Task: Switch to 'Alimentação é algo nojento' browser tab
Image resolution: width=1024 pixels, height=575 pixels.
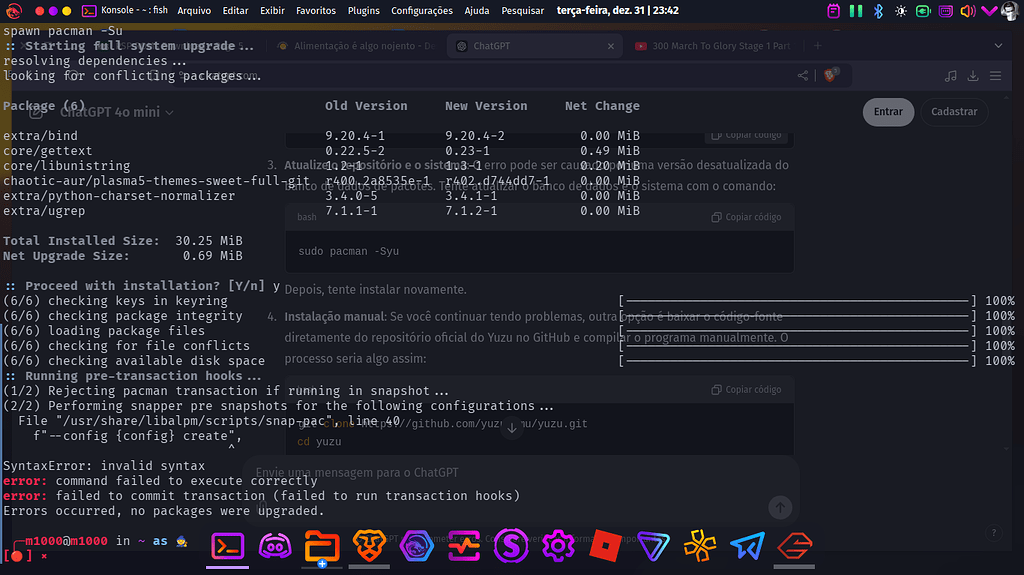Action: click(x=356, y=46)
